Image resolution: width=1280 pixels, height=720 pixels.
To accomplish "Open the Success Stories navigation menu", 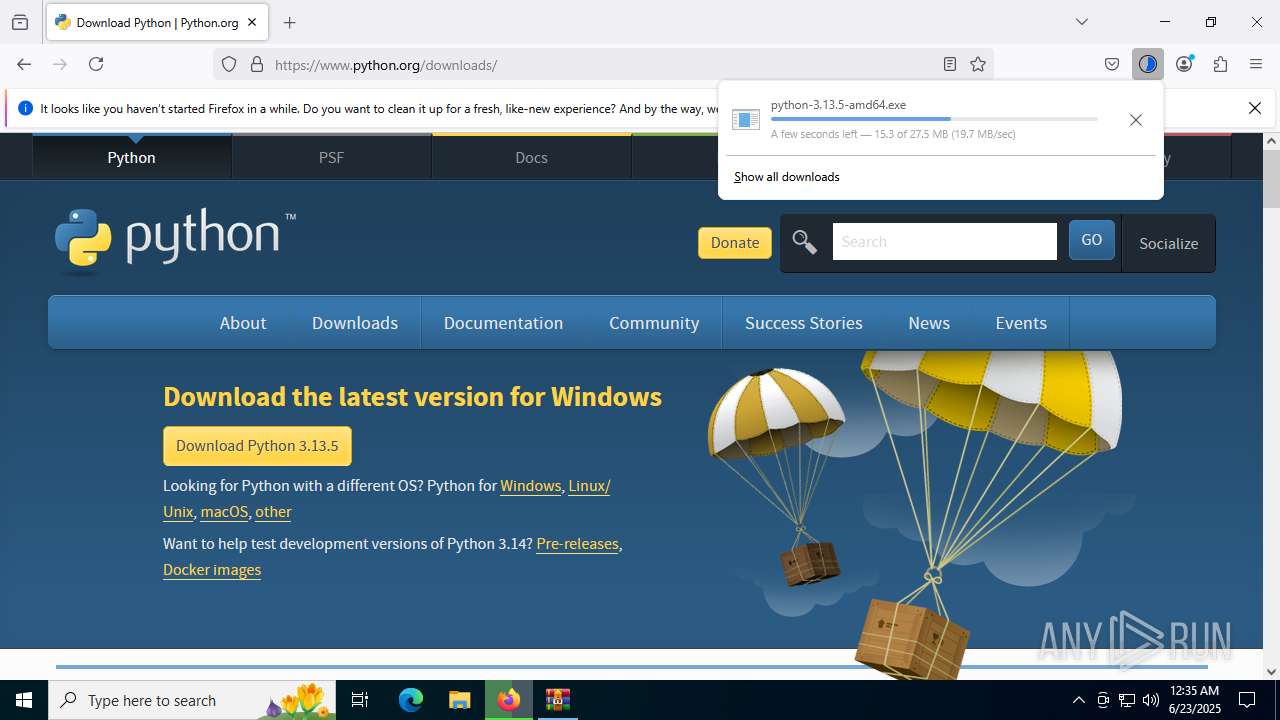I will pos(804,323).
